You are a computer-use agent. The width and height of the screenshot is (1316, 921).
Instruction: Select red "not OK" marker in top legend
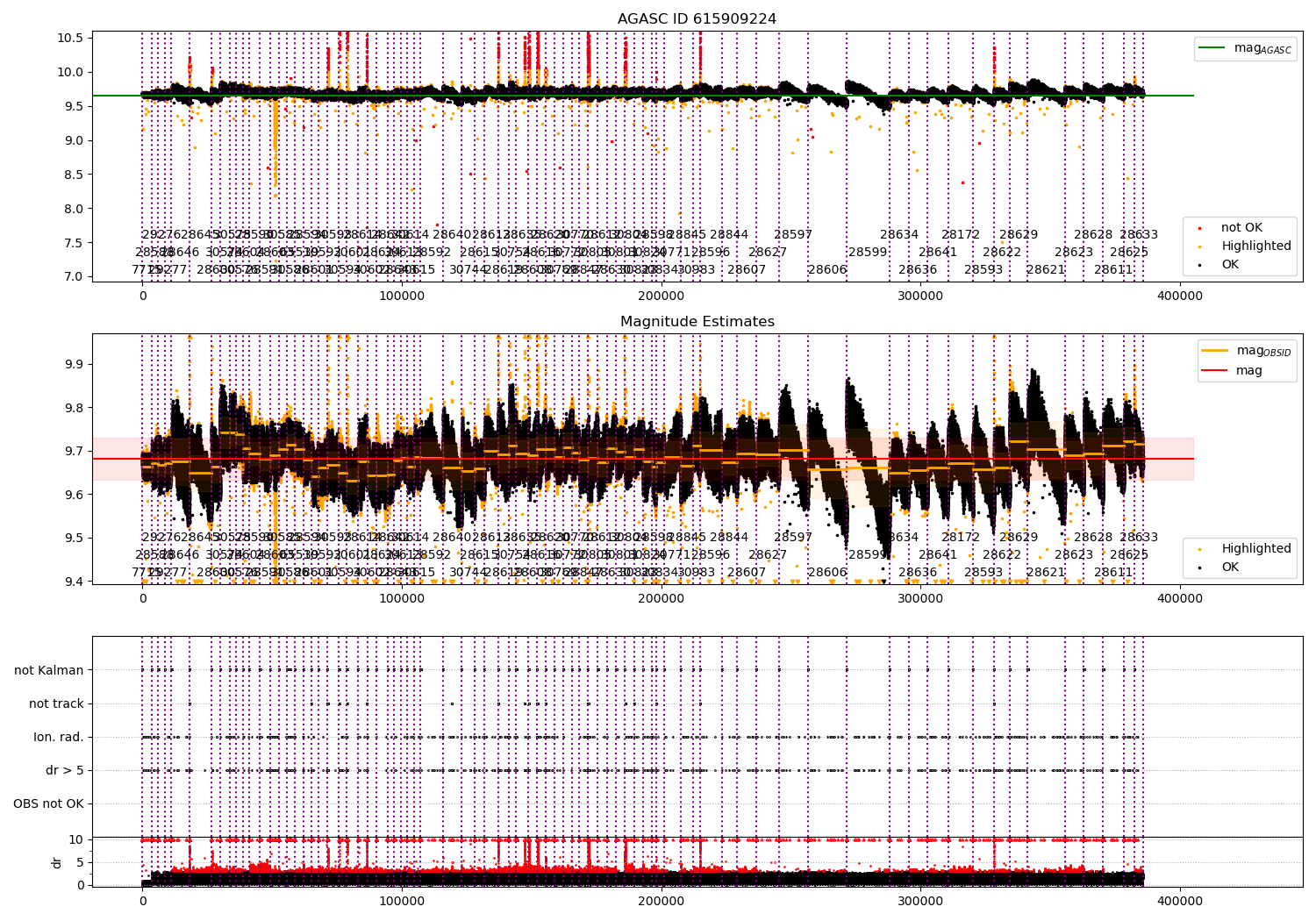(1200, 228)
